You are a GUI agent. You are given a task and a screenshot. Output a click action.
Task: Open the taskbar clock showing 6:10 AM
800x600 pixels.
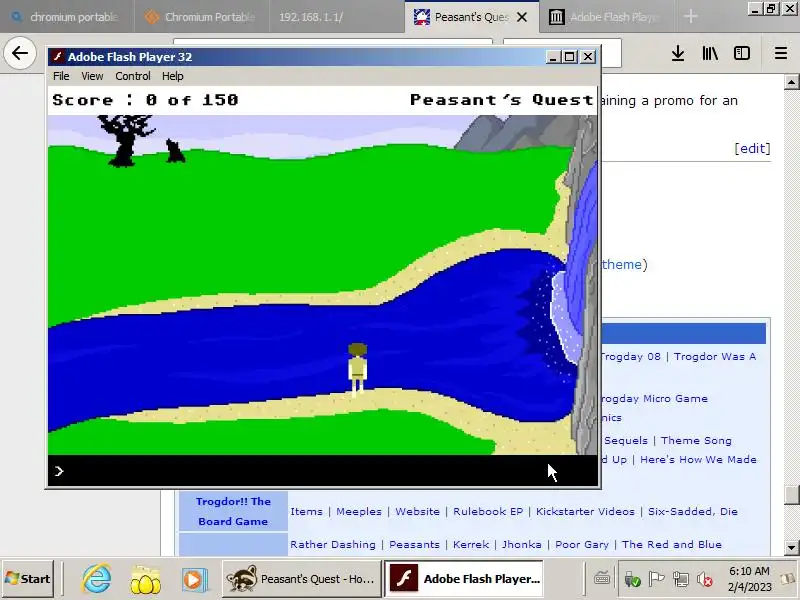point(749,579)
